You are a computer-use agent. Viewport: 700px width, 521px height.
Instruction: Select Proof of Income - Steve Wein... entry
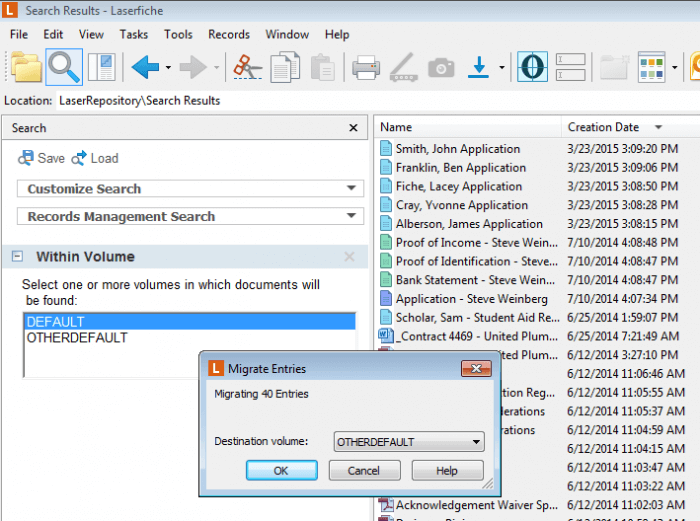click(477, 242)
